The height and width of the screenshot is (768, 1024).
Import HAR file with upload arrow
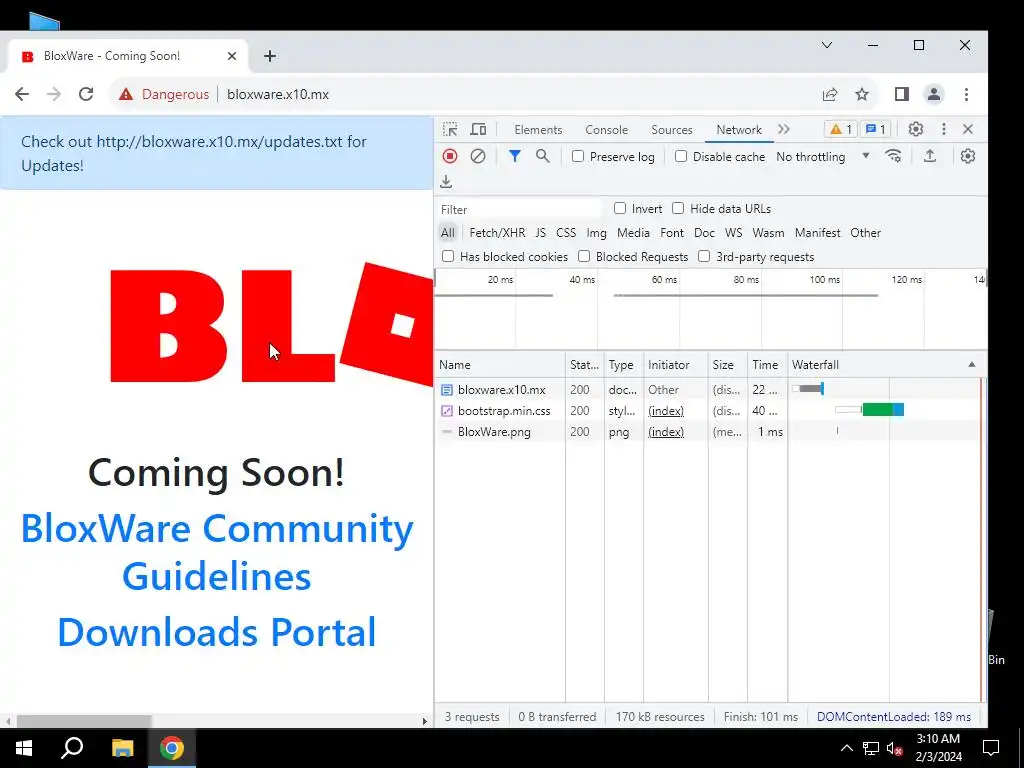click(x=930, y=156)
